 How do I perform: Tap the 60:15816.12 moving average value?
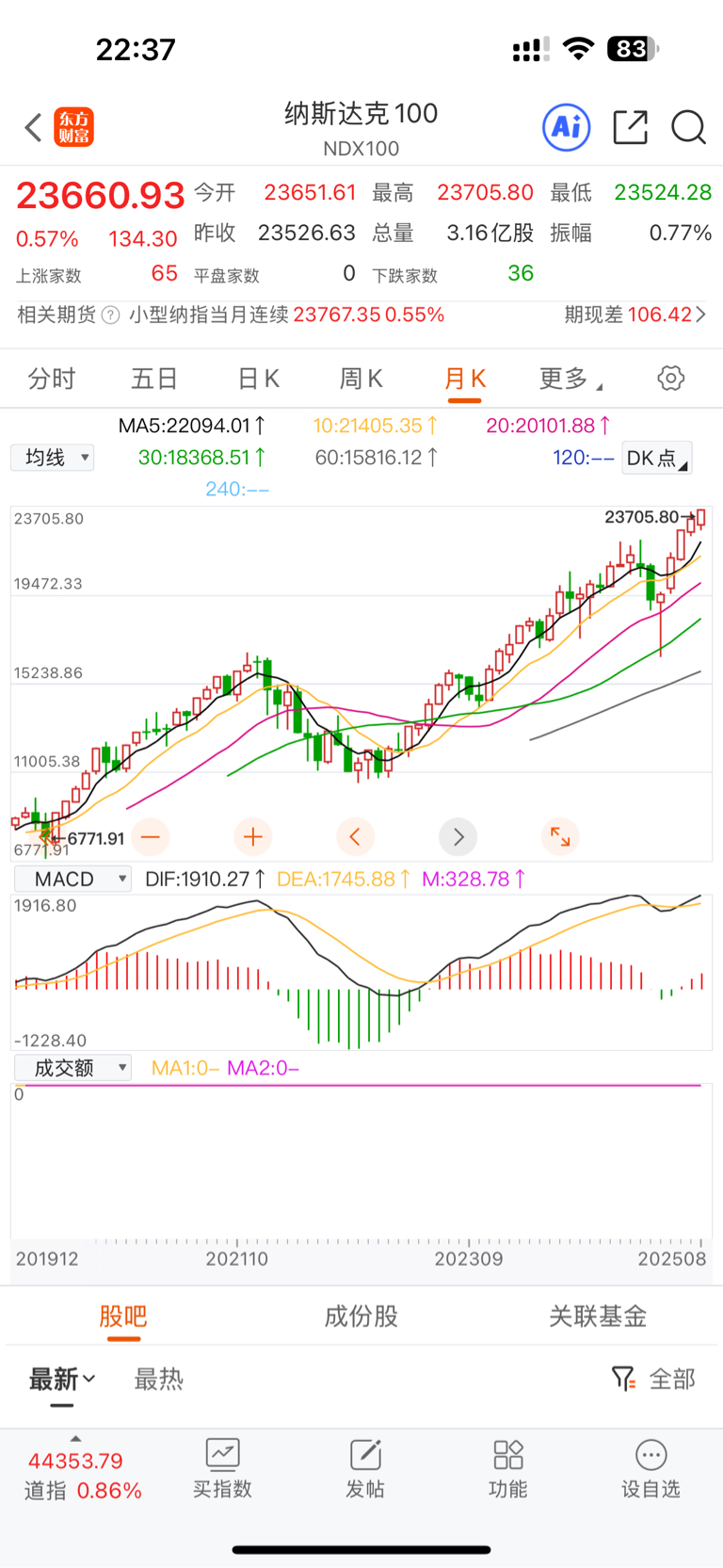coord(377,458)
